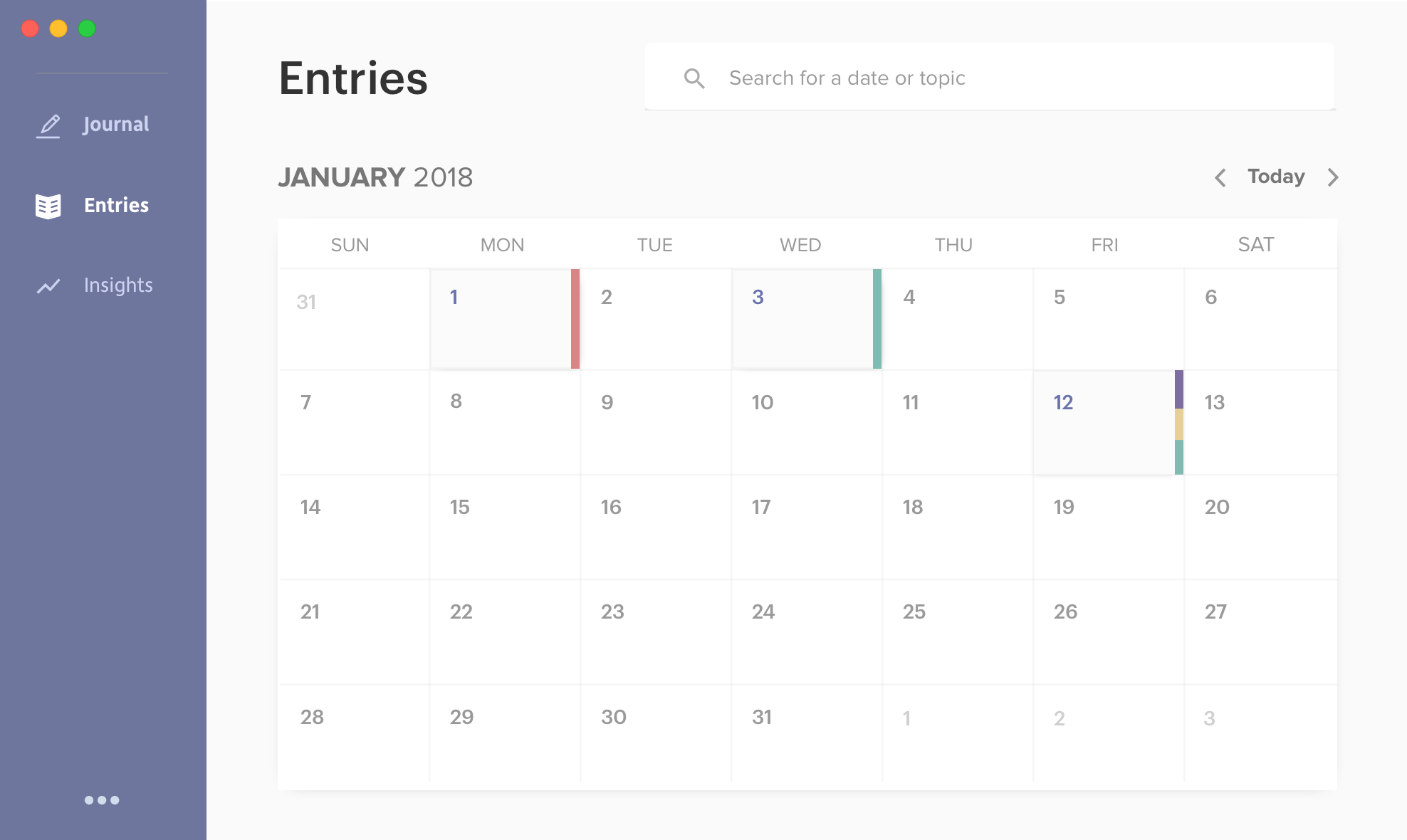The image size is (1407, 840).
Task: Click the purple marker on January 12
Action: 1179,389
